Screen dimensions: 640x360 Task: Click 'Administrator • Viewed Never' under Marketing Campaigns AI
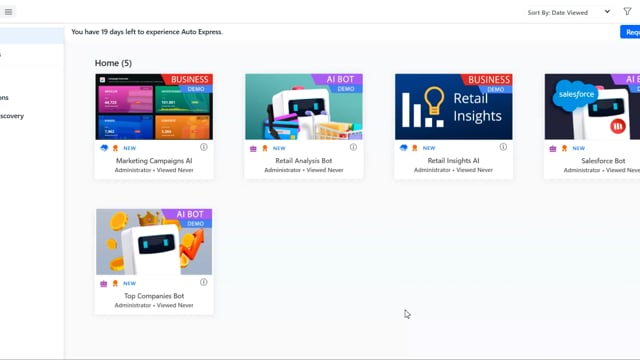tap(154, 170)
